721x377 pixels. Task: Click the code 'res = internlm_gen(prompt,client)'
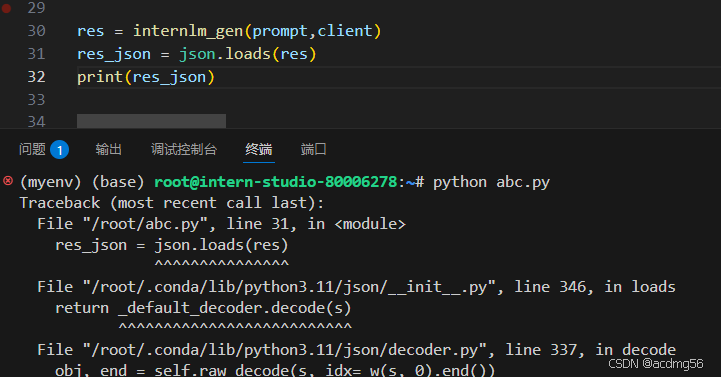229,31
